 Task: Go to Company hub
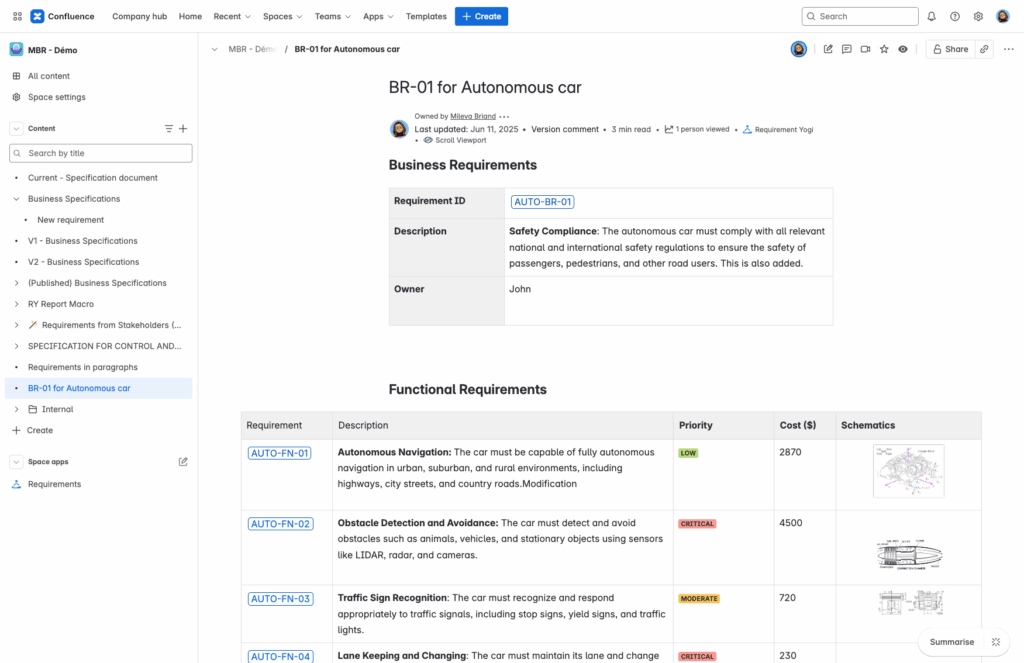(139, 16)
